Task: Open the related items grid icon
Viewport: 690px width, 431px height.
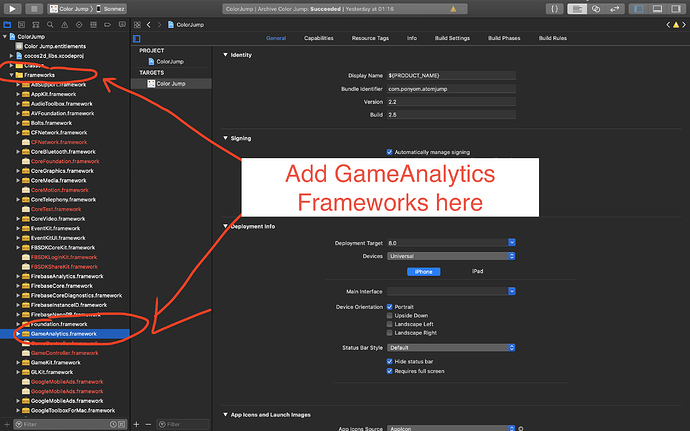Action: tap(137, 25)
